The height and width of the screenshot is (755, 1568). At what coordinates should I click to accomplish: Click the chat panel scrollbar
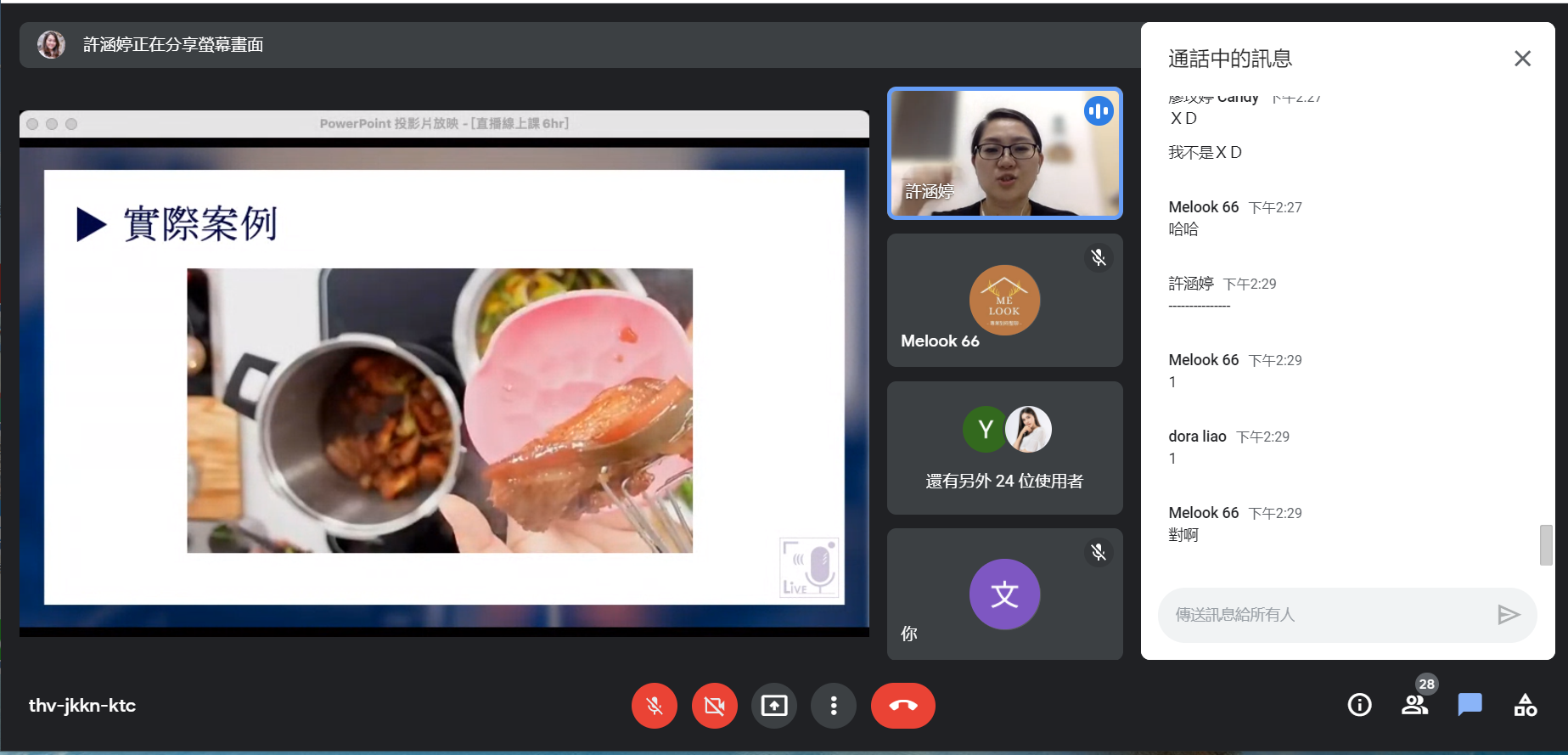click(1546, 544)
